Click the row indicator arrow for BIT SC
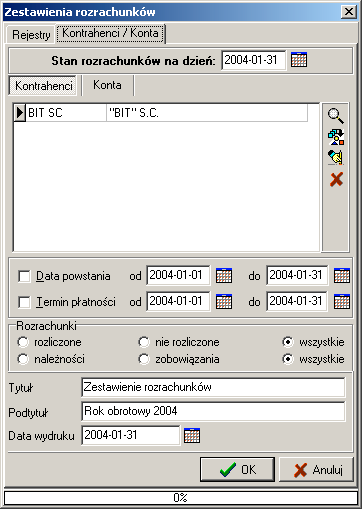 [x=20, y=113]
